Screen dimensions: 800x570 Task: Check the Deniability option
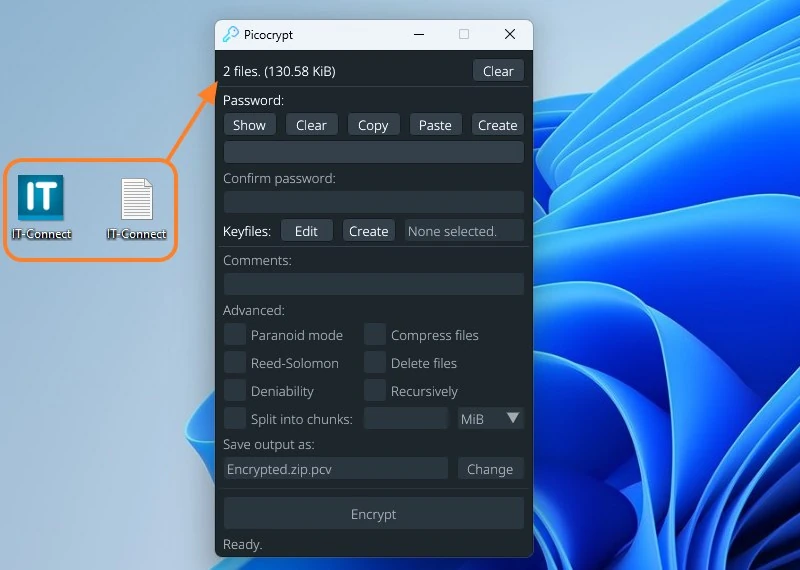click(234, 391)
